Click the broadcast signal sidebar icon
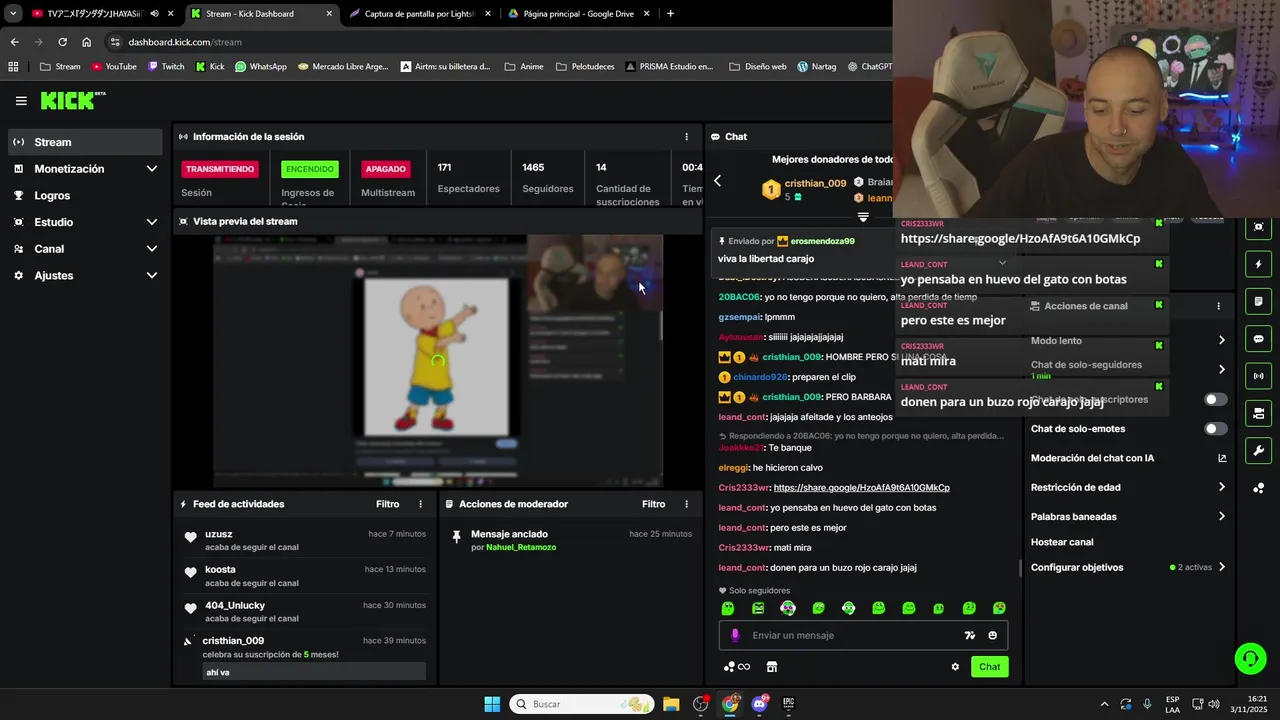1280x720 pixels. [x=1258, y=376]
